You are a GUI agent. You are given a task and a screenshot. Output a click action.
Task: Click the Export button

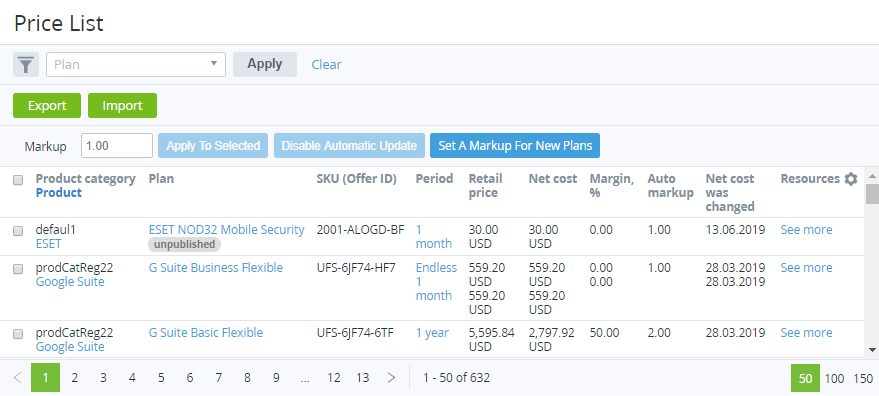coord(47,105)
